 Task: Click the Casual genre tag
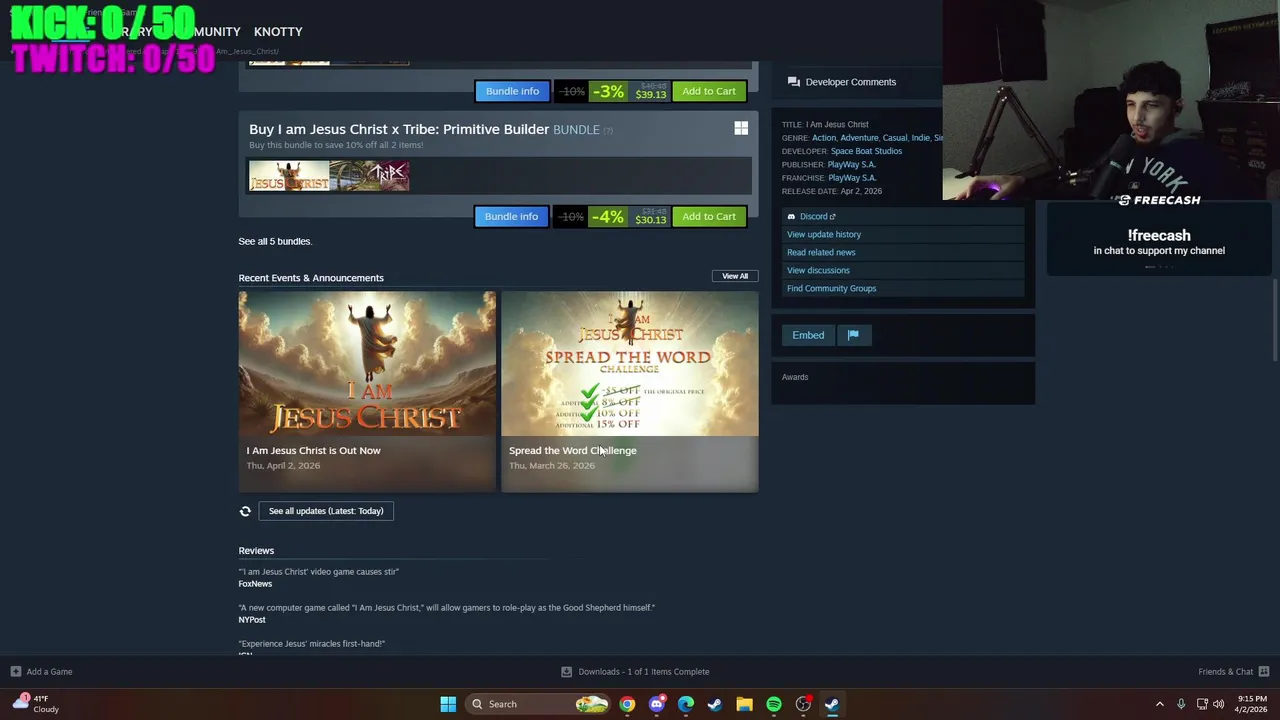pos(894,138)
